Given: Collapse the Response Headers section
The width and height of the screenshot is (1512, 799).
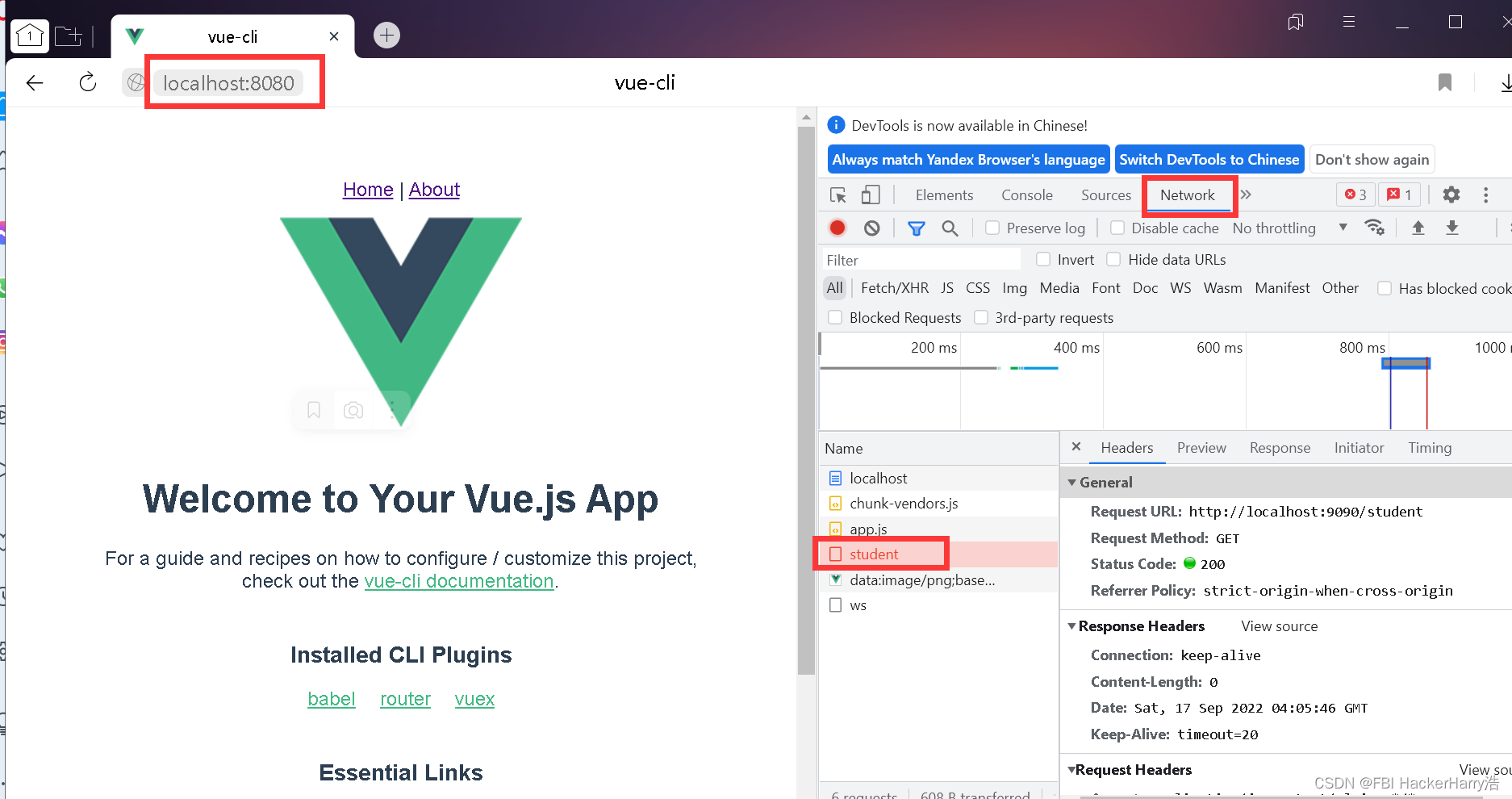Looking at the screenshot, I should click(1072, 625).
